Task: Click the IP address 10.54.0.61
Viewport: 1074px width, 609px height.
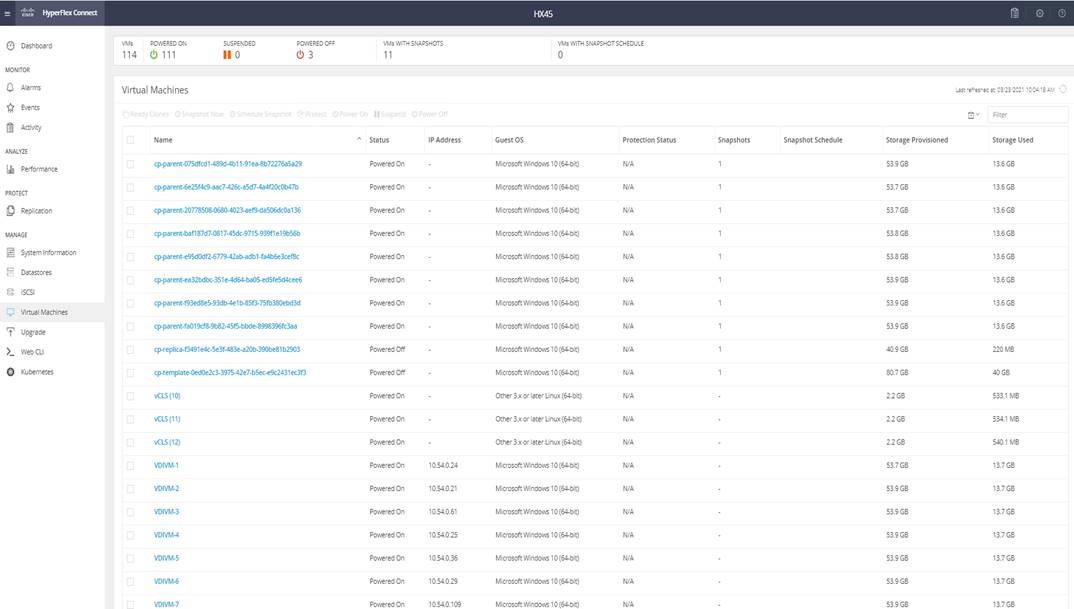Action: point(443,512)
